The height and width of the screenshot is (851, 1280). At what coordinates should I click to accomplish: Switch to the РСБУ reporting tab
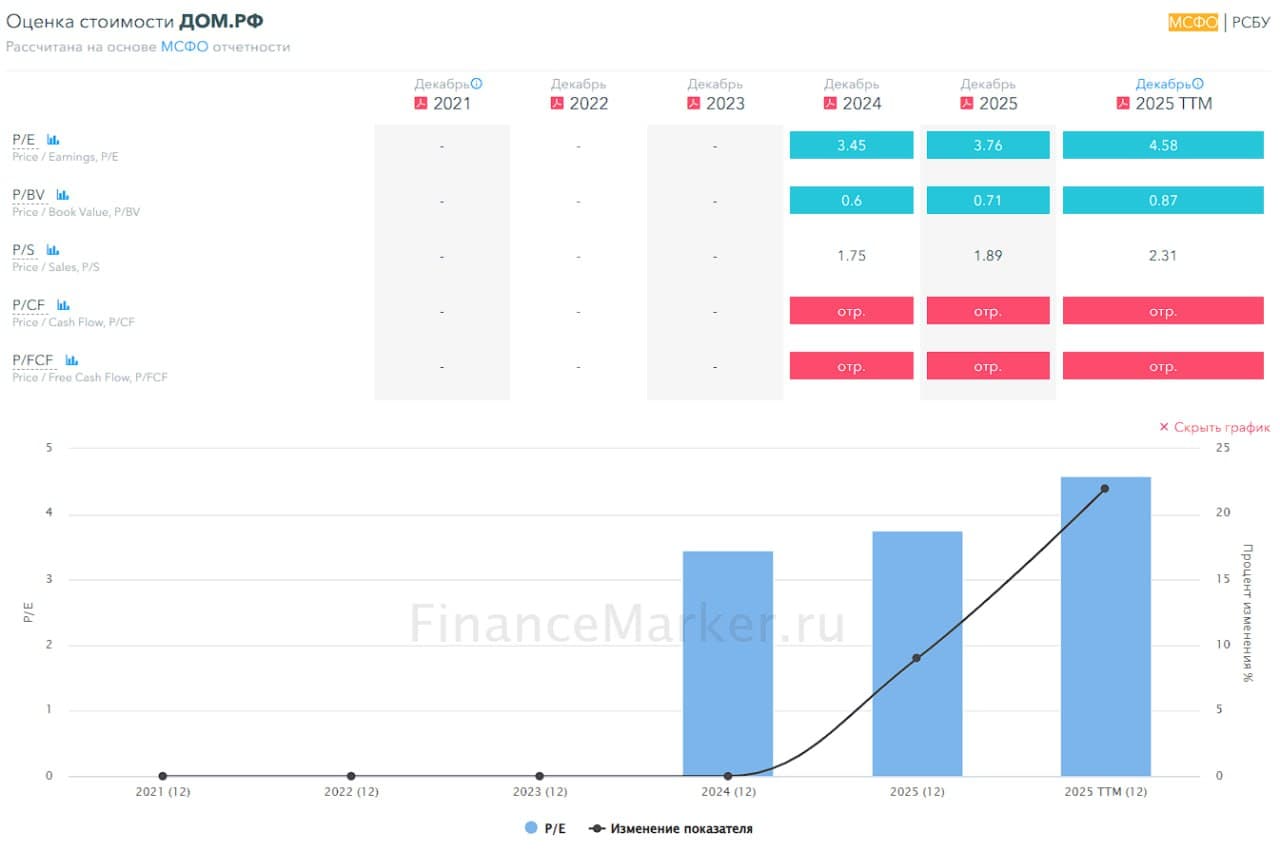click(1251, 22)
